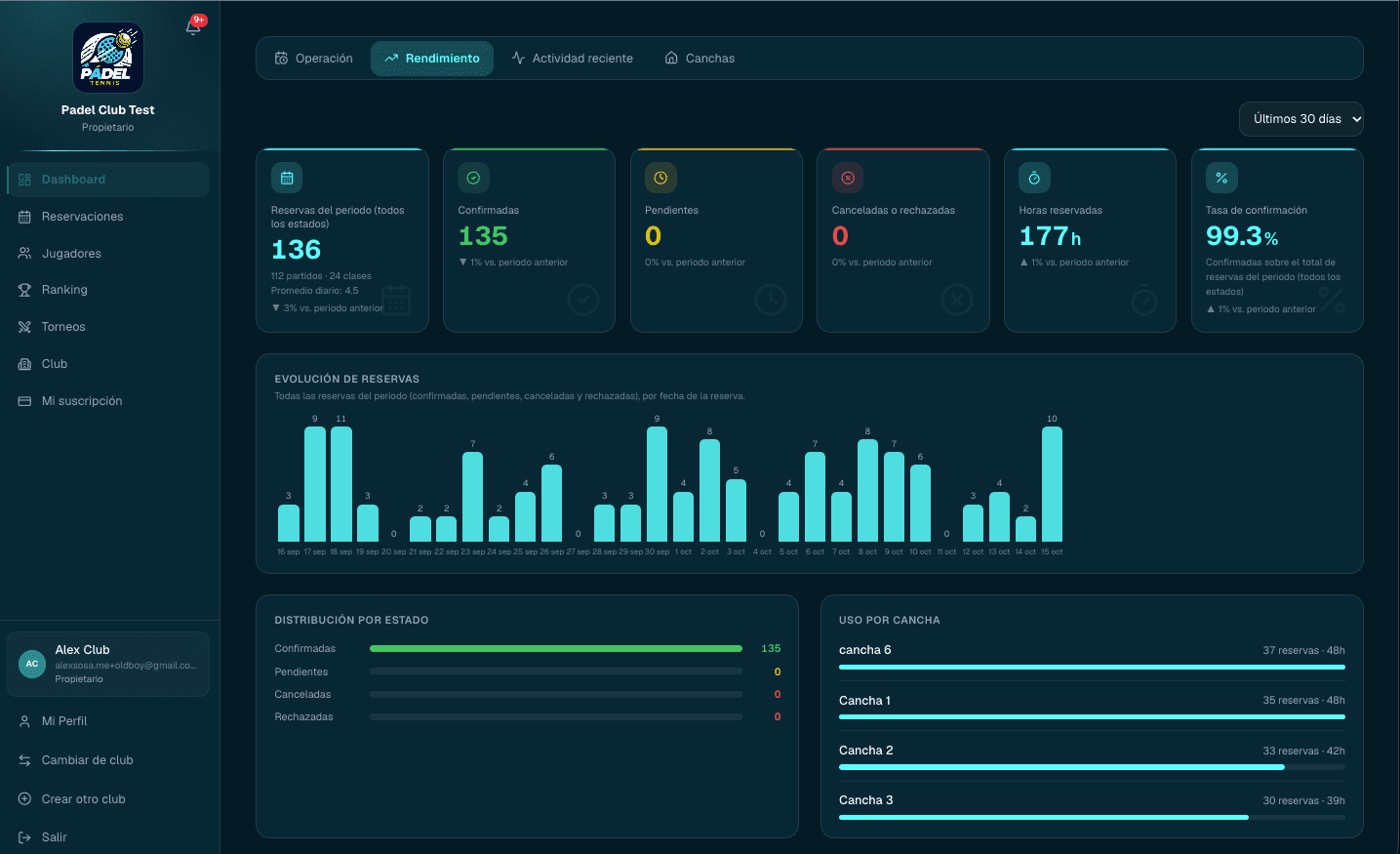The height and width of the screenshot is (854, 1400).
Task: Switch to the Operación tab
Action: coord(314,59)
